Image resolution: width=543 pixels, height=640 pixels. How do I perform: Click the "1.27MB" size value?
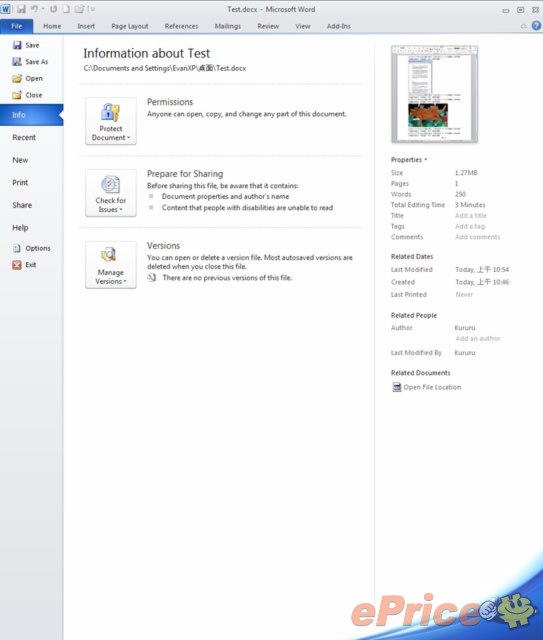tap(466, 173)
